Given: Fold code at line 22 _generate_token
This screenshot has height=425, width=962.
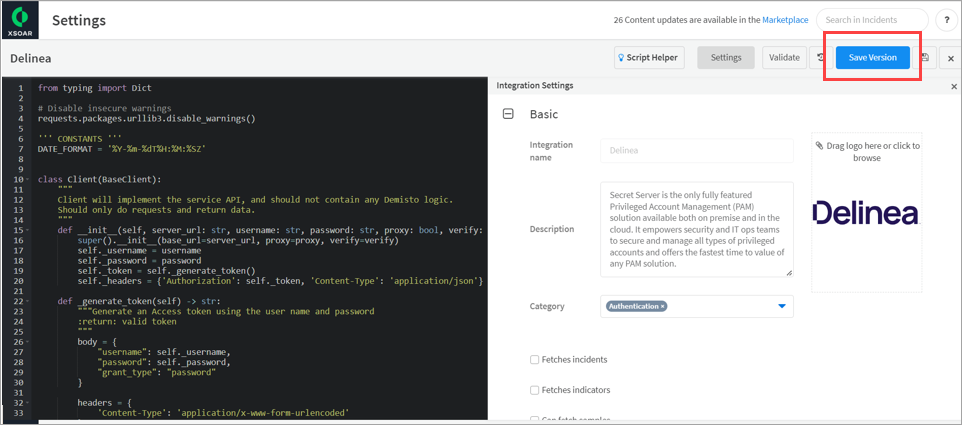Looking at the screenshot, I should pyautogui.click(x=29, y=301).
